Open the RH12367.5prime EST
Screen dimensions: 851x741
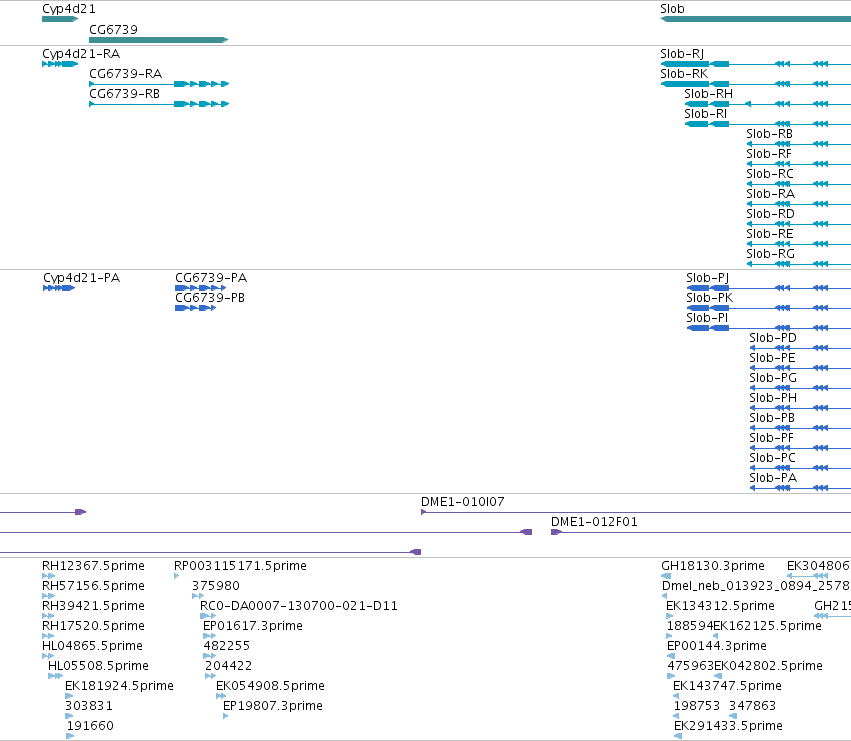pos(48,576)
